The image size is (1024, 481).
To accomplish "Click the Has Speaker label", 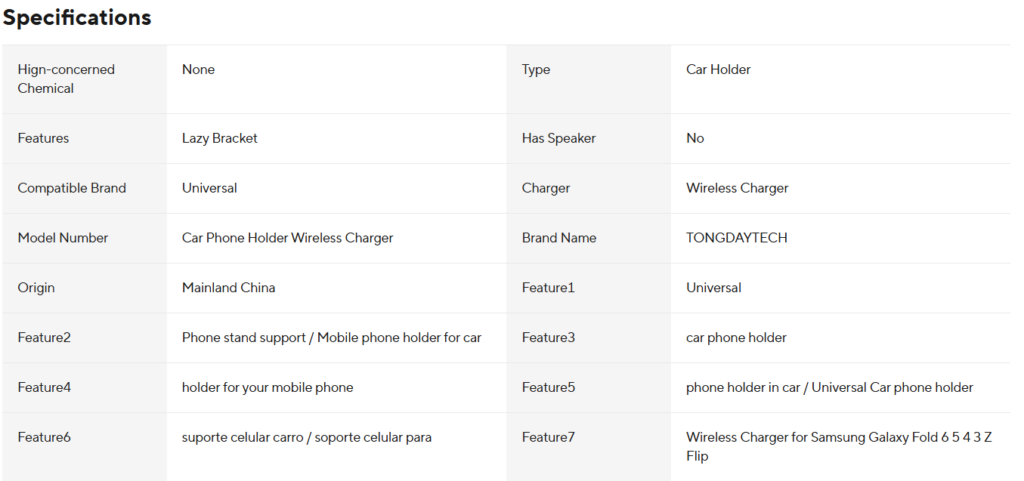I will (x=558, y=138).
